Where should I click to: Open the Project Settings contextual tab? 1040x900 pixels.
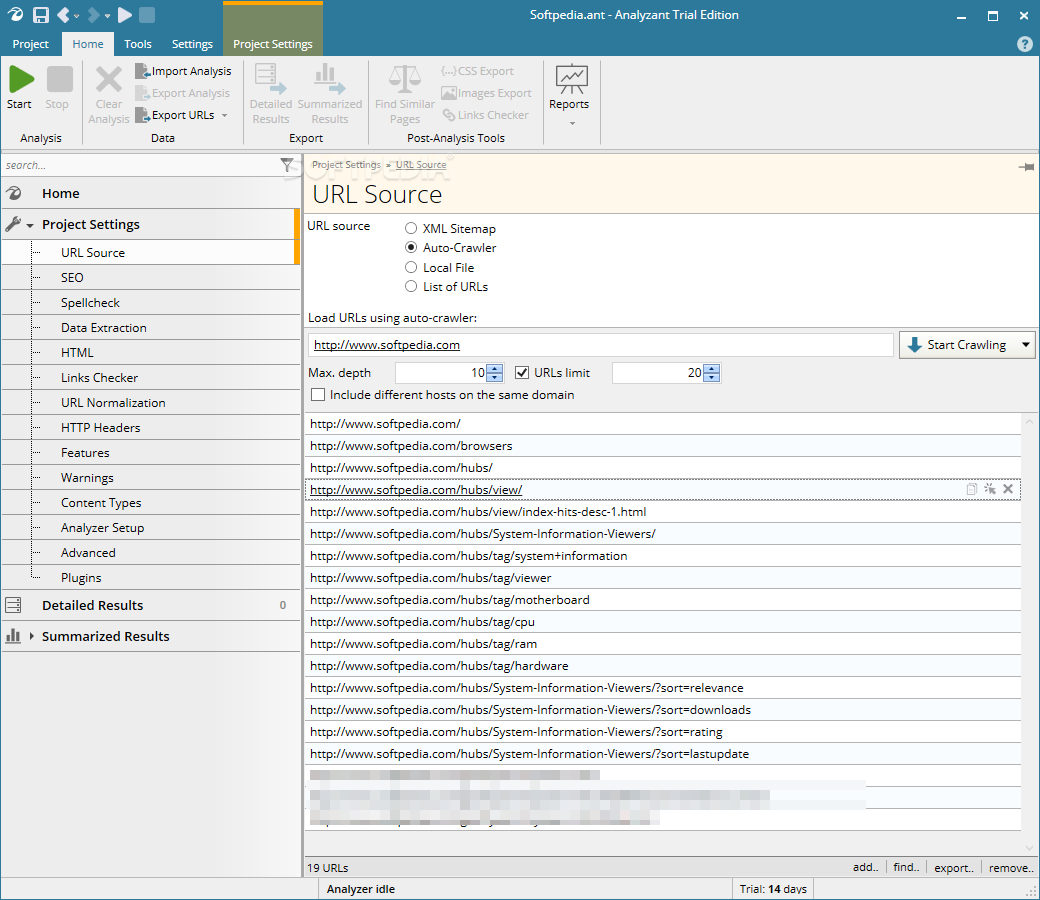click(273, 44)
